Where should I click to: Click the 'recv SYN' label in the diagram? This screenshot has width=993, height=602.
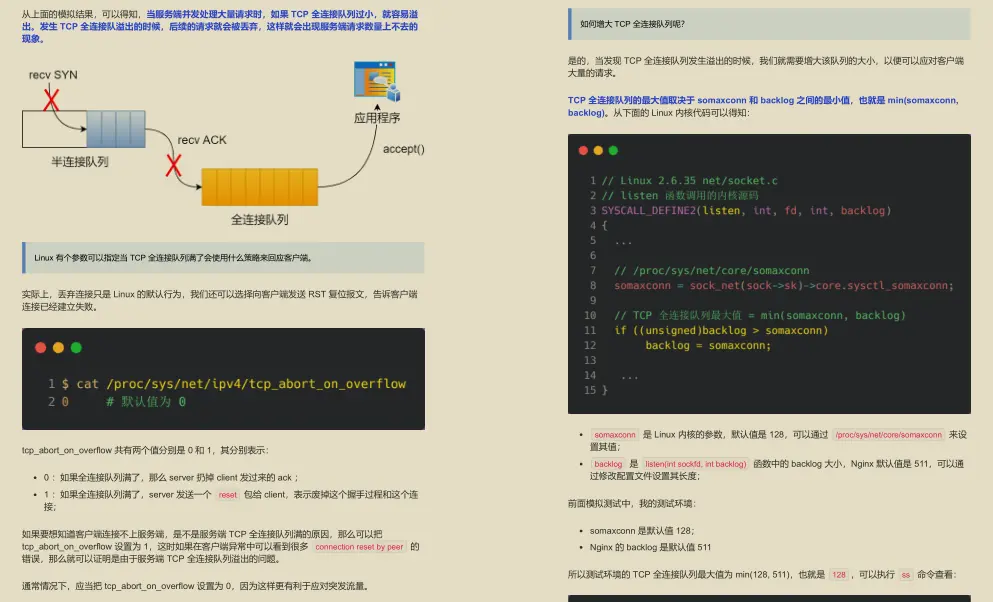[53, 75]
